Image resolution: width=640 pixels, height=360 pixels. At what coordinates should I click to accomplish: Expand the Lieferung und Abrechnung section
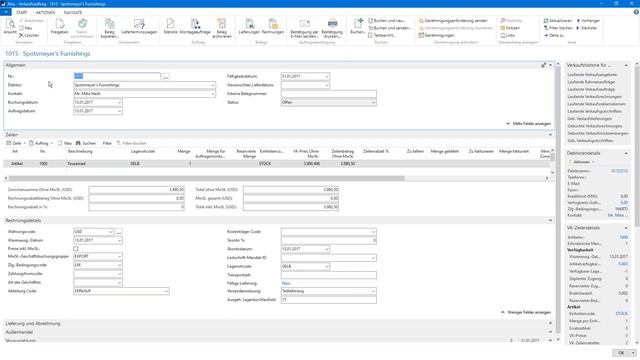278,323
